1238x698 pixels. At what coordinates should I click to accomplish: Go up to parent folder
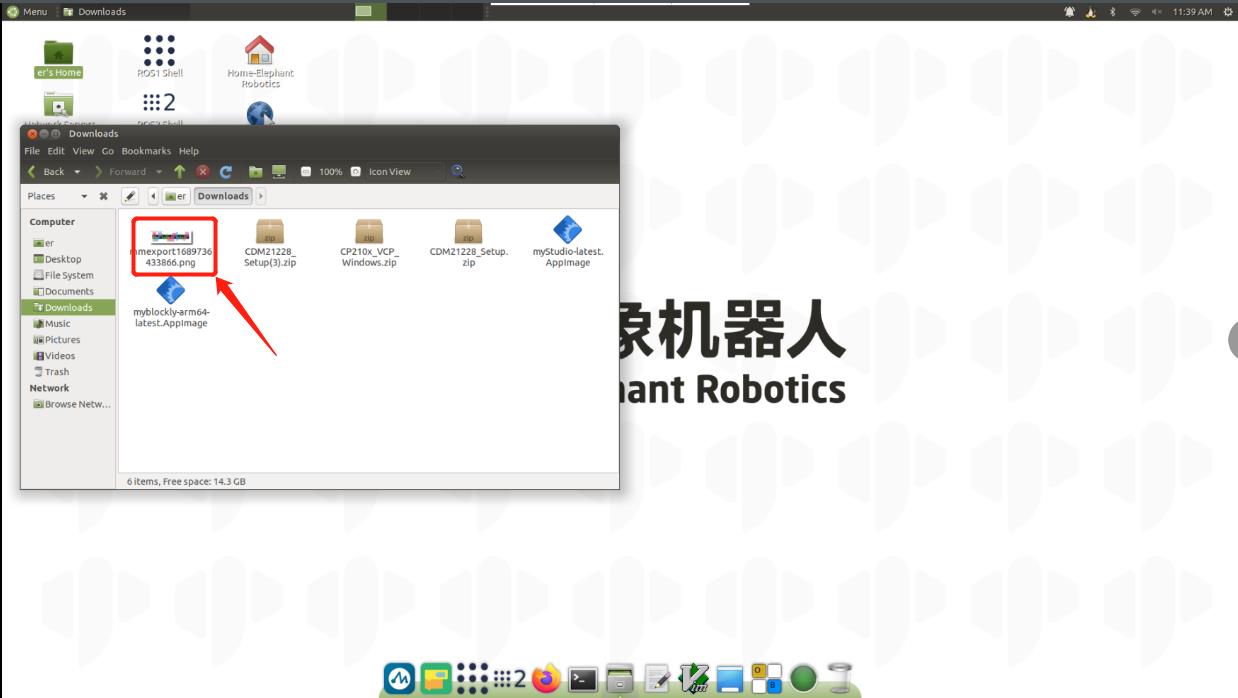[180, 172]
